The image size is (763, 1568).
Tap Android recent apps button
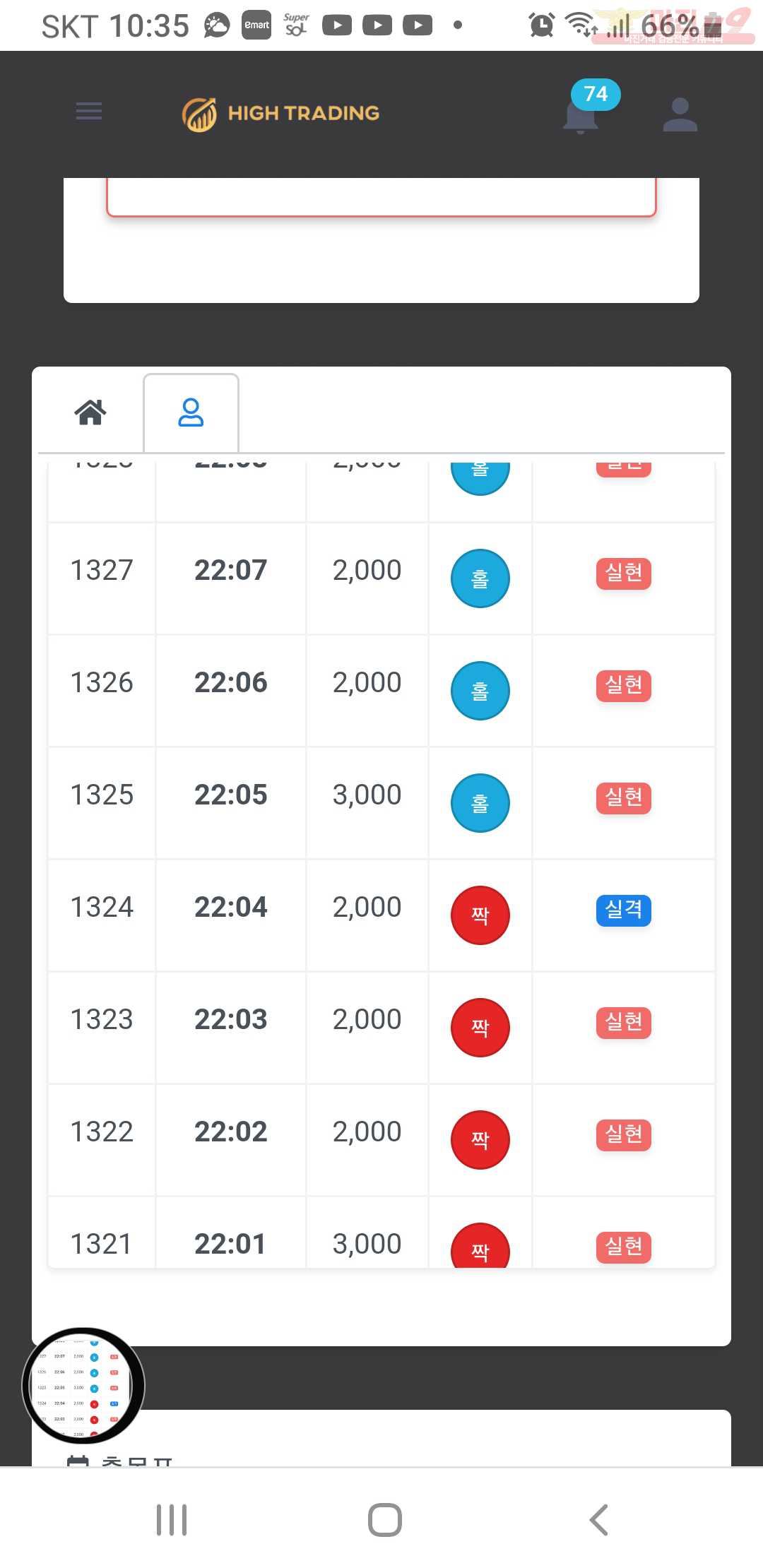172,1520
